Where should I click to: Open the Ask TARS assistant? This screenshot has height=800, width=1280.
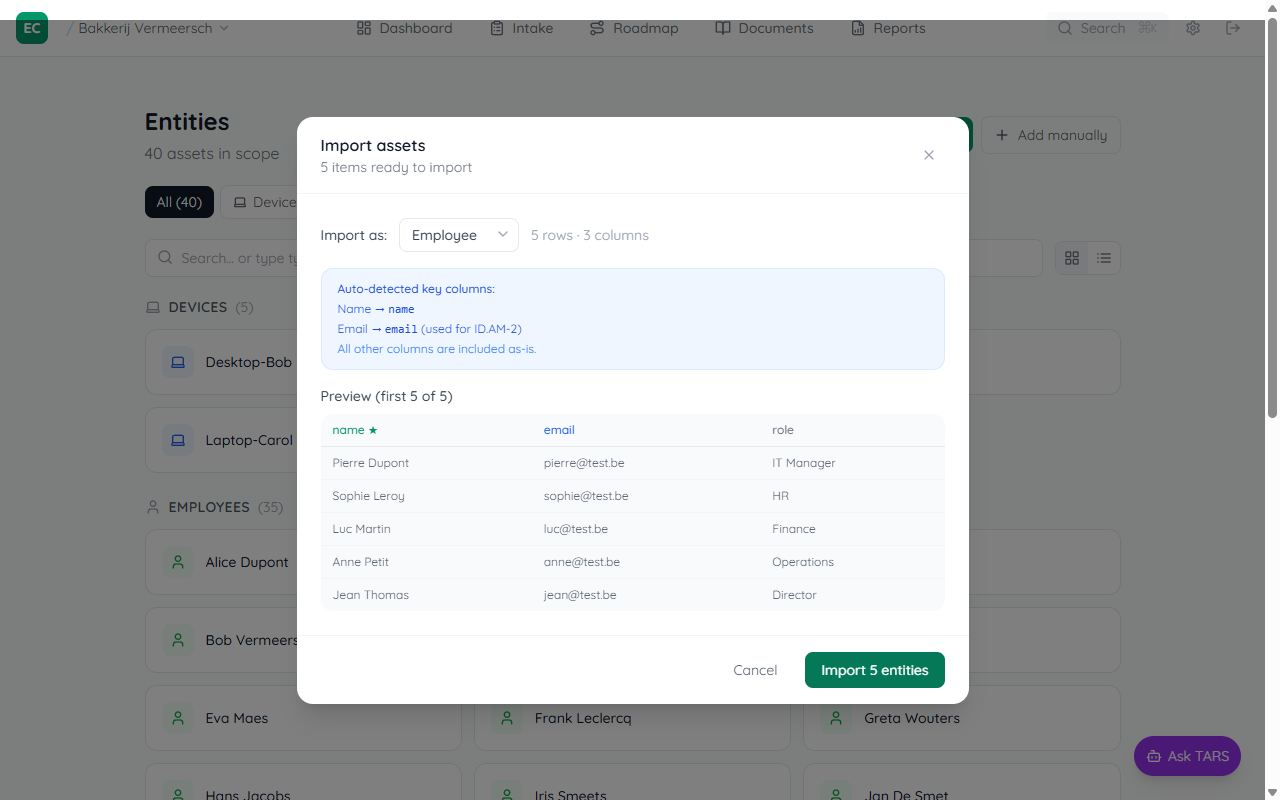tap(1187, 756)
